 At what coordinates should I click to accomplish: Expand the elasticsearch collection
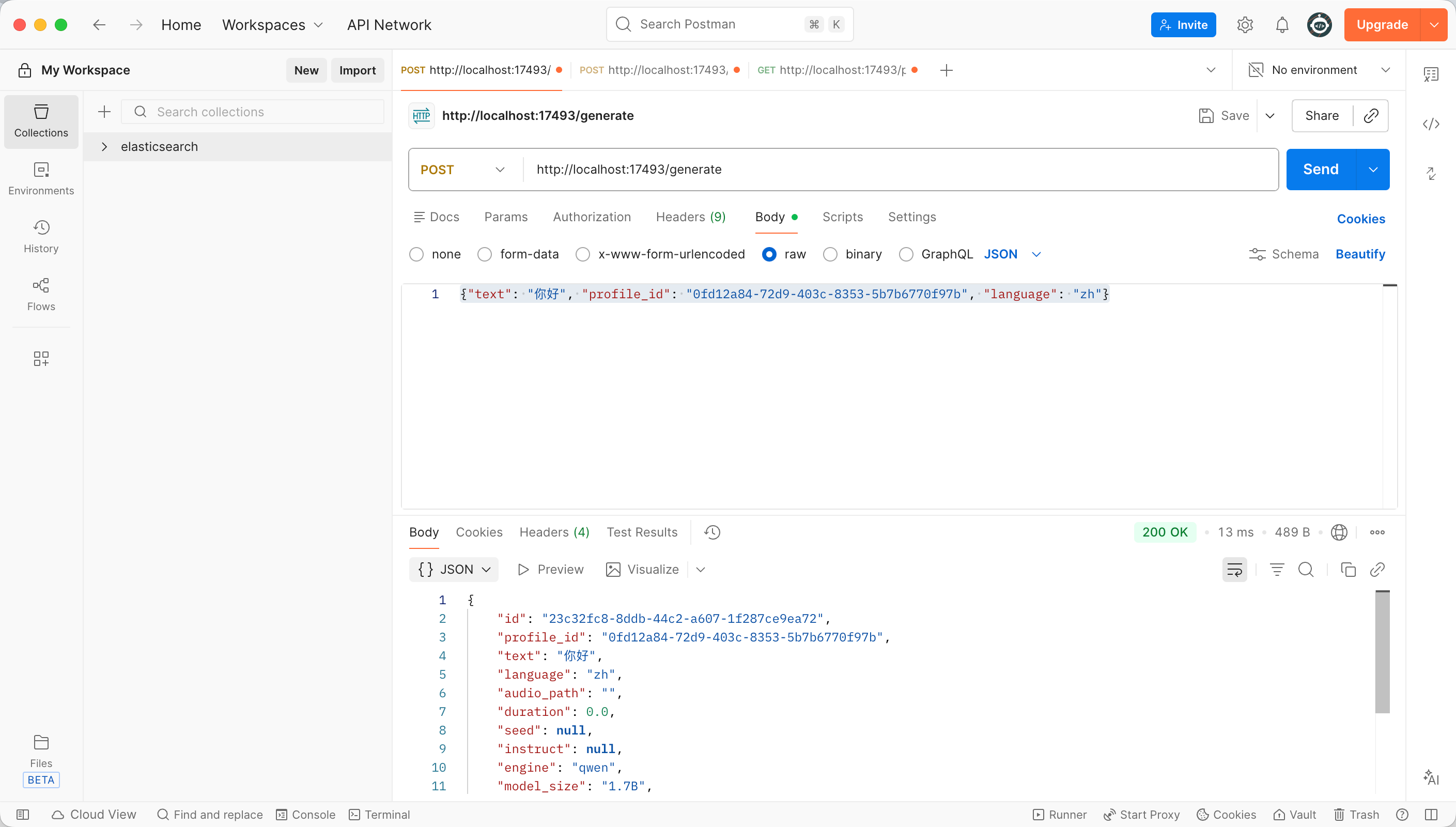point(104,147)
